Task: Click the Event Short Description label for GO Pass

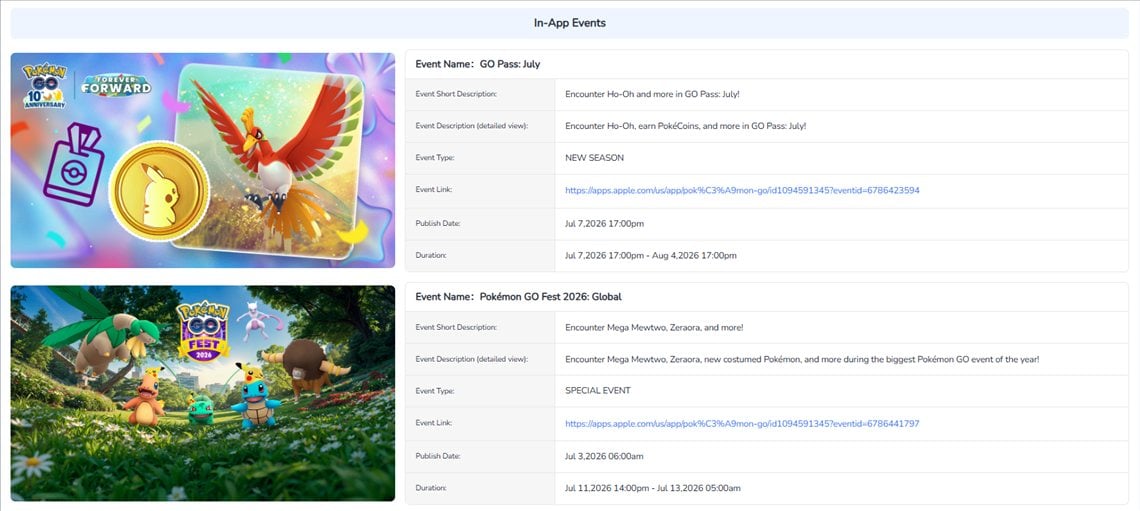Action: [x=456, y=94]
